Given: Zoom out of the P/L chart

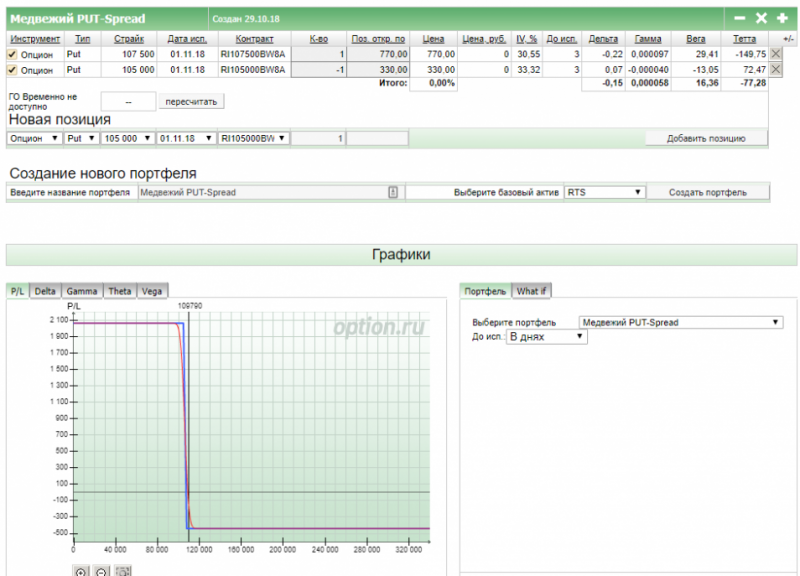Looking at the screenshot, I should tap(102, 572).
